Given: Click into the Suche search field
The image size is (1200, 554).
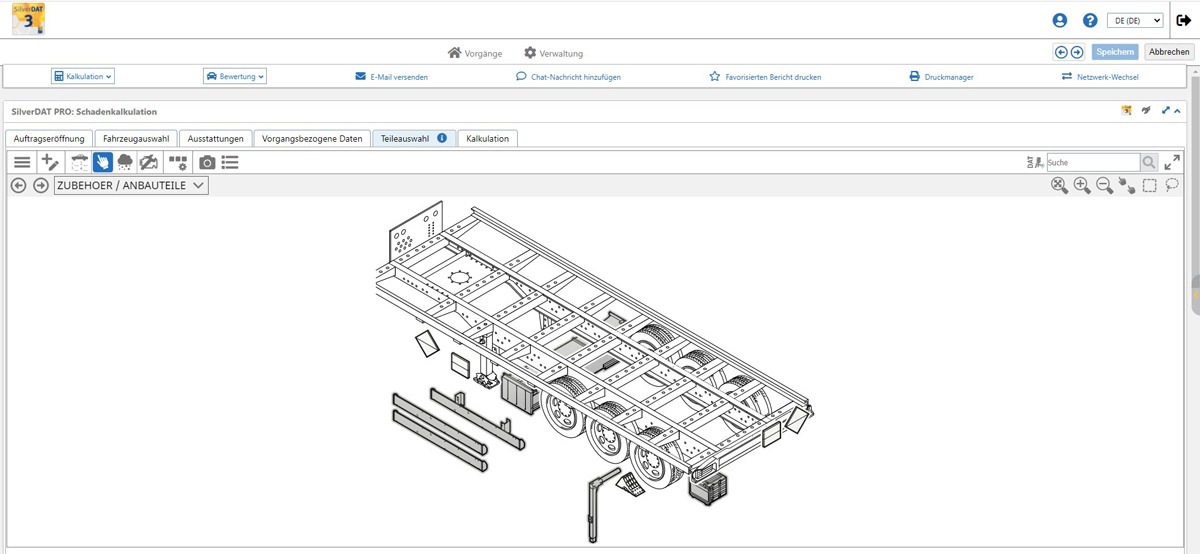Looking at the screenshot, I should coord(1092,162).
